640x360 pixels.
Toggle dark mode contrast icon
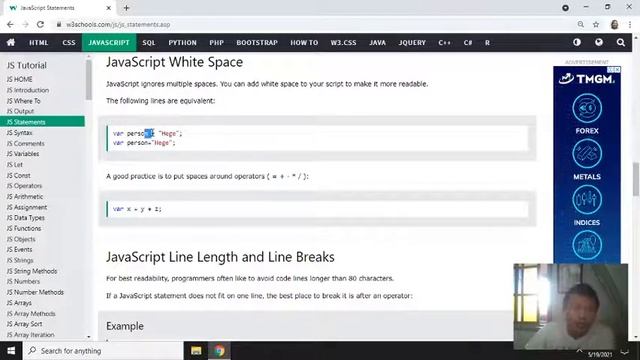577,42
